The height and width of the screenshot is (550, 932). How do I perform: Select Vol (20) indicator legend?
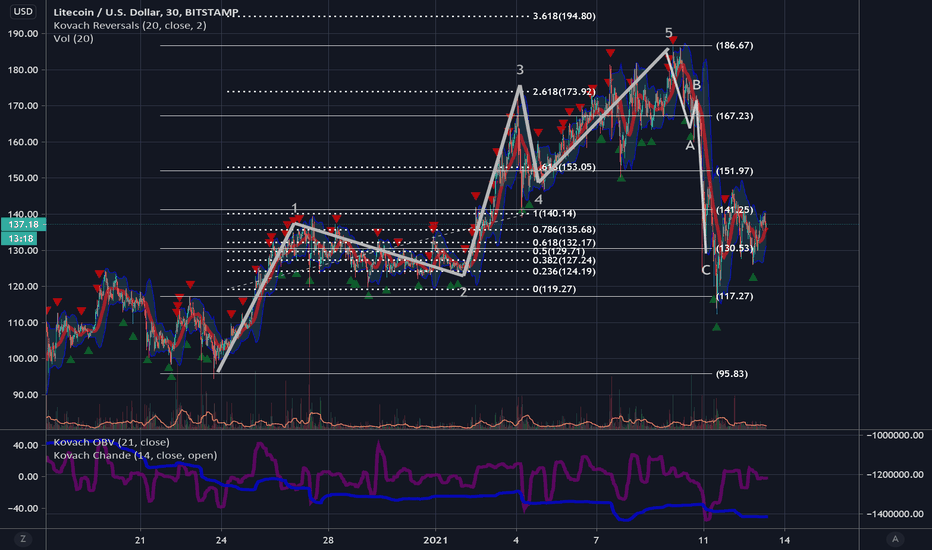coord(73,38)
